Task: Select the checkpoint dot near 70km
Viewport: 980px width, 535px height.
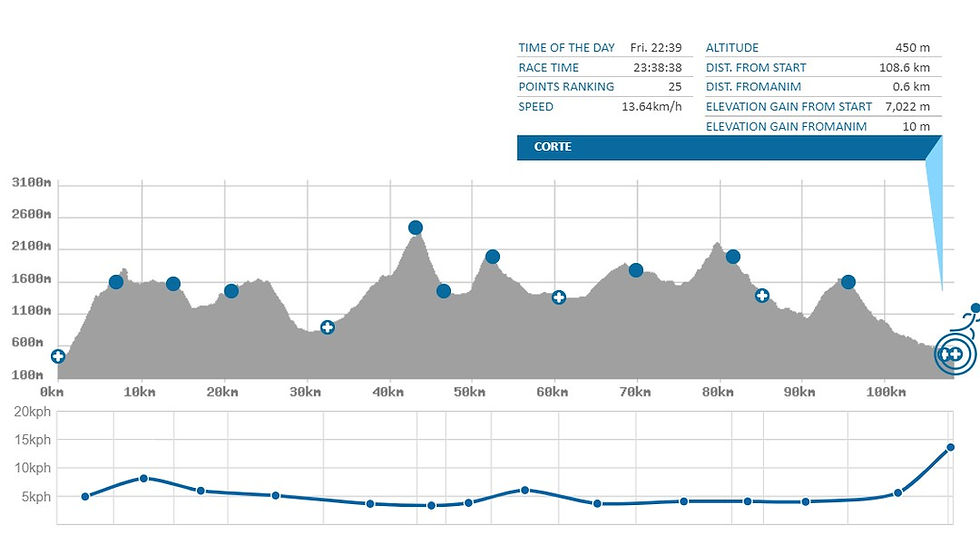Action: click(636, 270)
